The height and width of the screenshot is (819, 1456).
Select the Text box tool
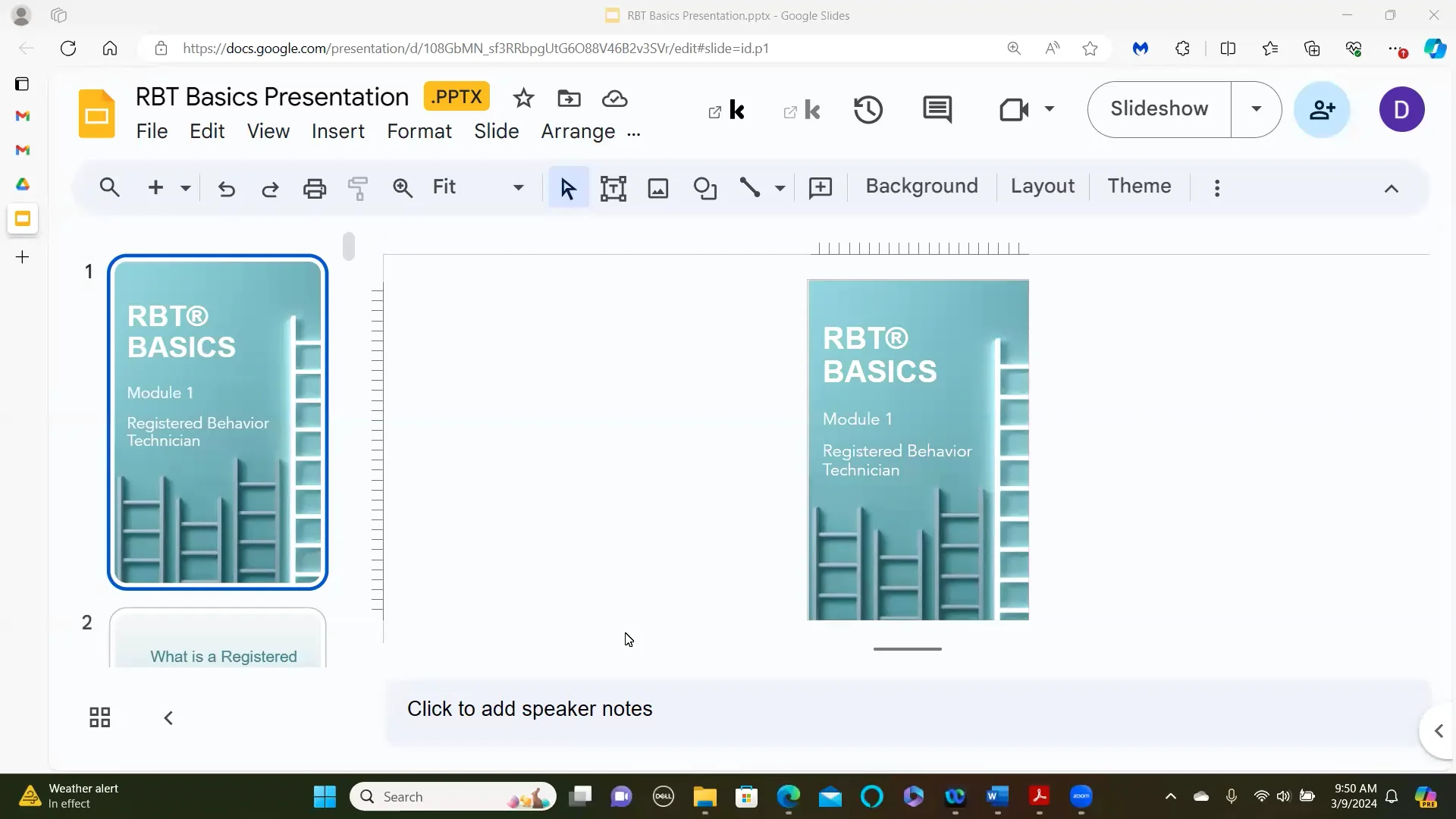[x=613, y=187]
